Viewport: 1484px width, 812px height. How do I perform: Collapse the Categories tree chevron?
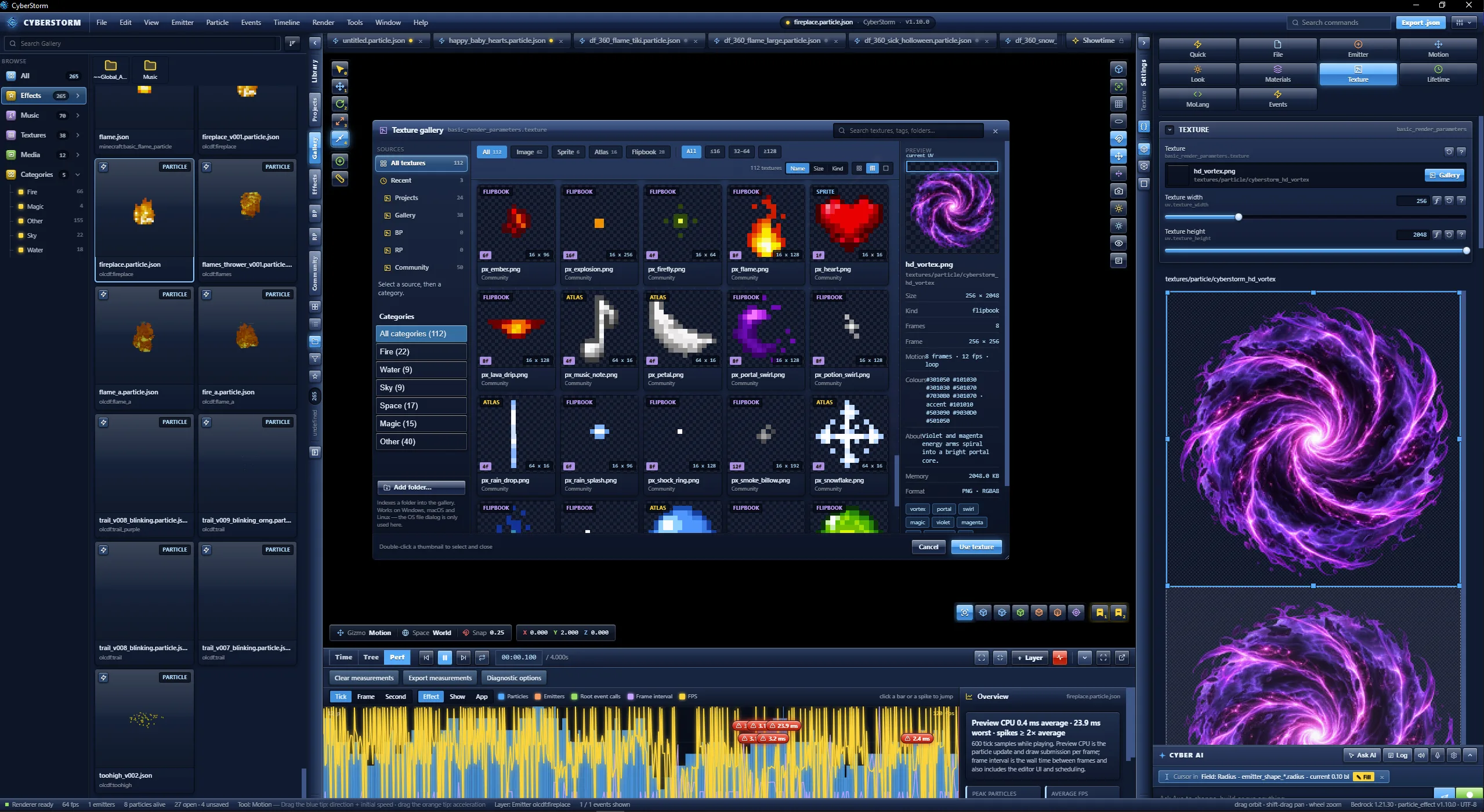(78, 175)
